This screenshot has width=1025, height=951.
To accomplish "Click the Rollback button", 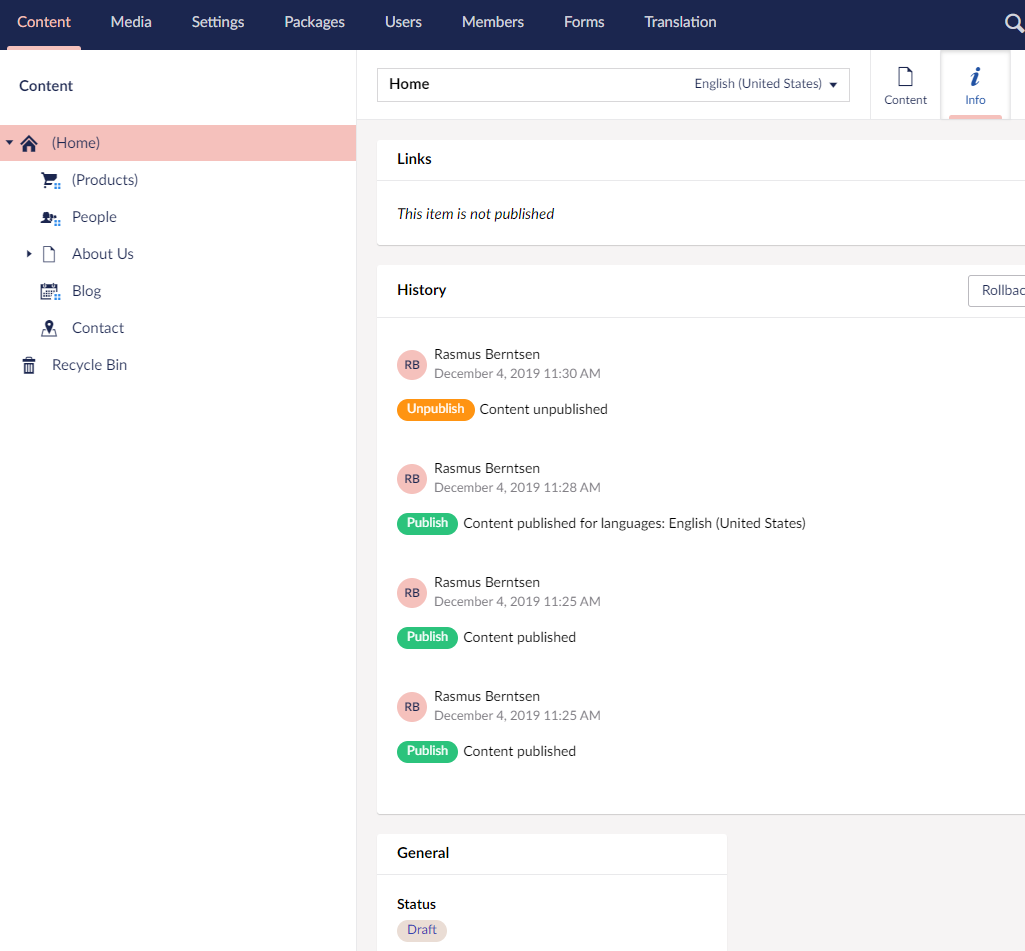I will coord(996,291).
